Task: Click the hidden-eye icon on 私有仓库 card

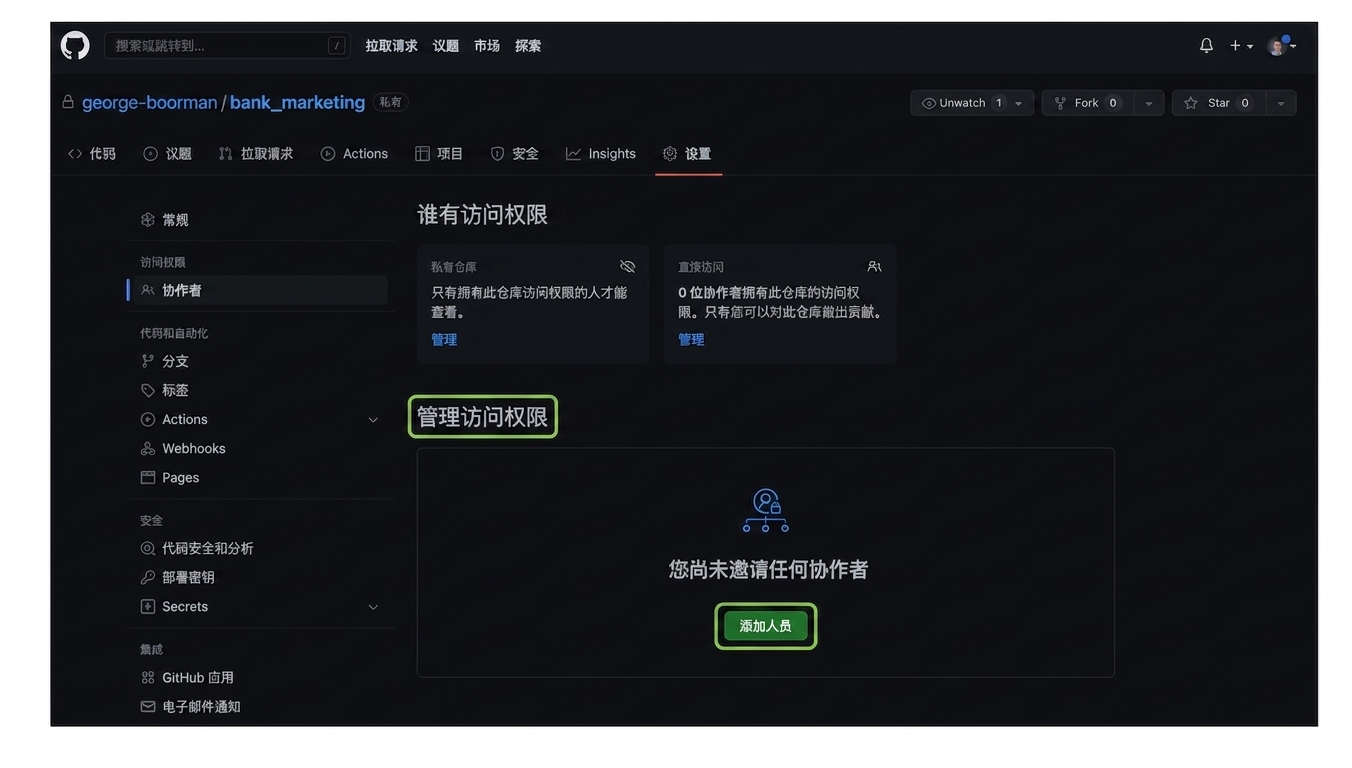Action: pos(627,266)
